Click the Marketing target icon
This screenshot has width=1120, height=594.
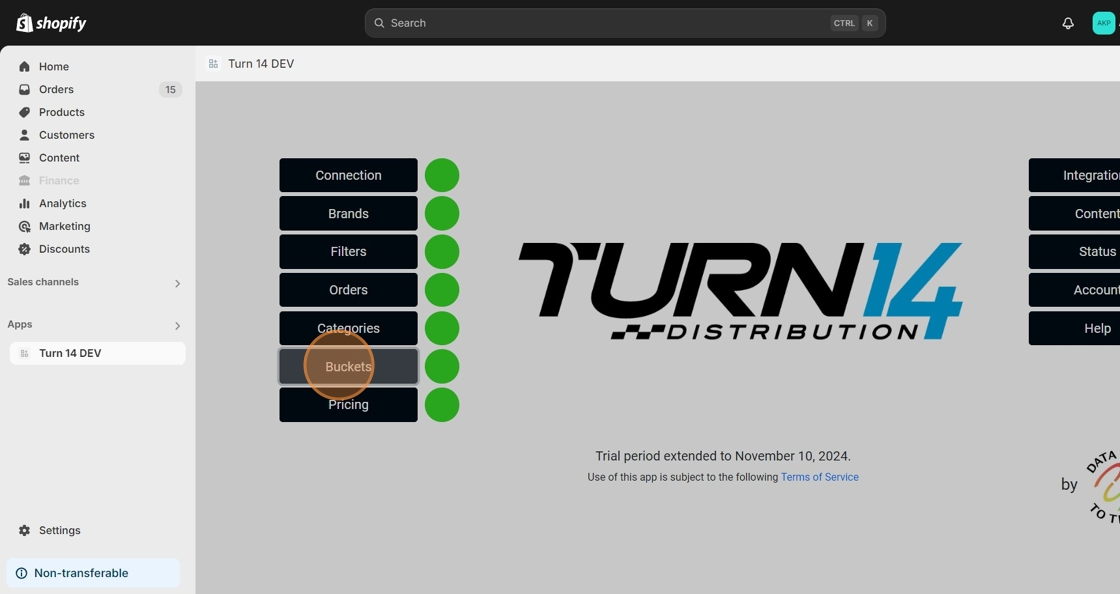tap(24, 226)
